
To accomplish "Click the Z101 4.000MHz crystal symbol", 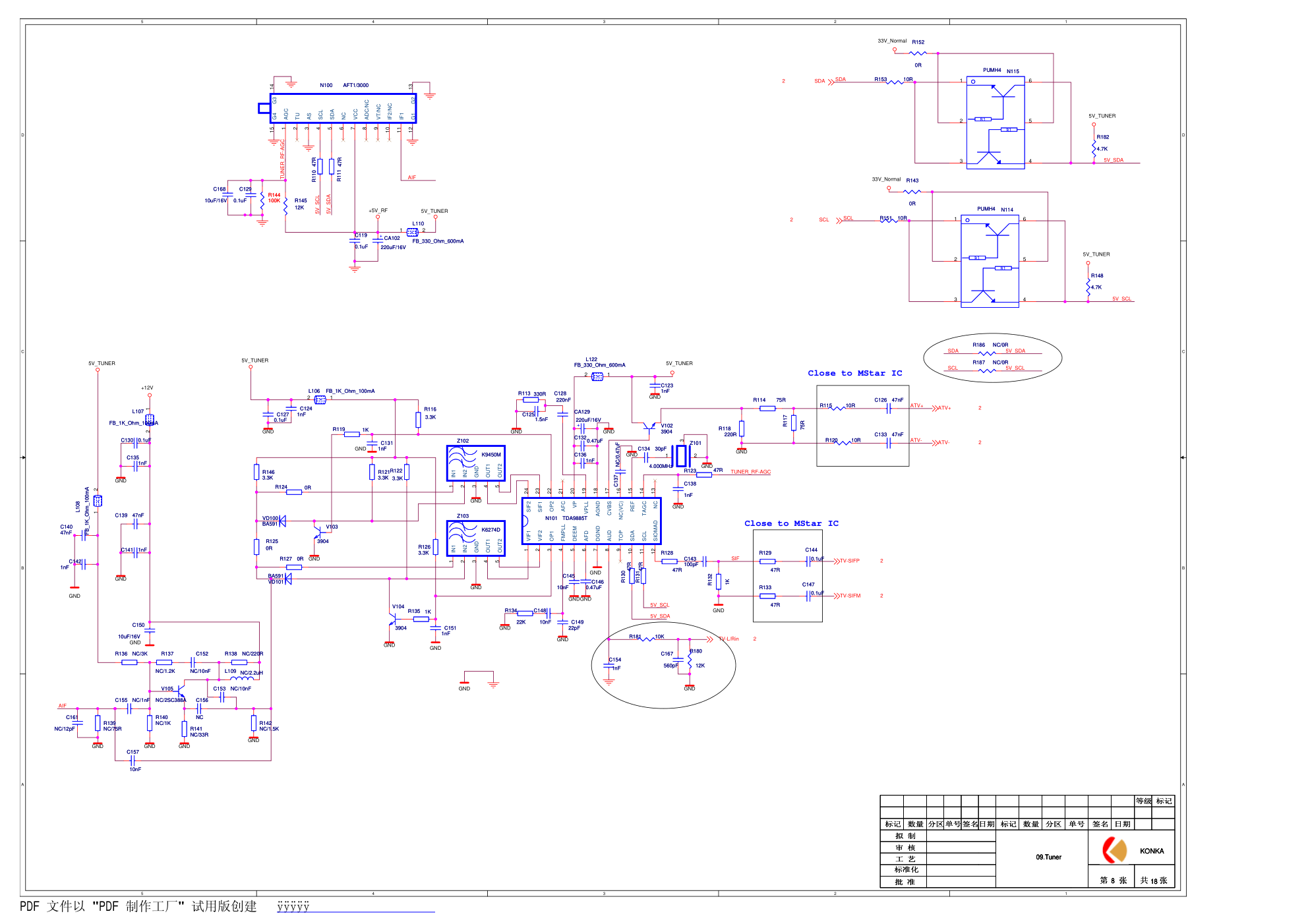I will (681, 455).
